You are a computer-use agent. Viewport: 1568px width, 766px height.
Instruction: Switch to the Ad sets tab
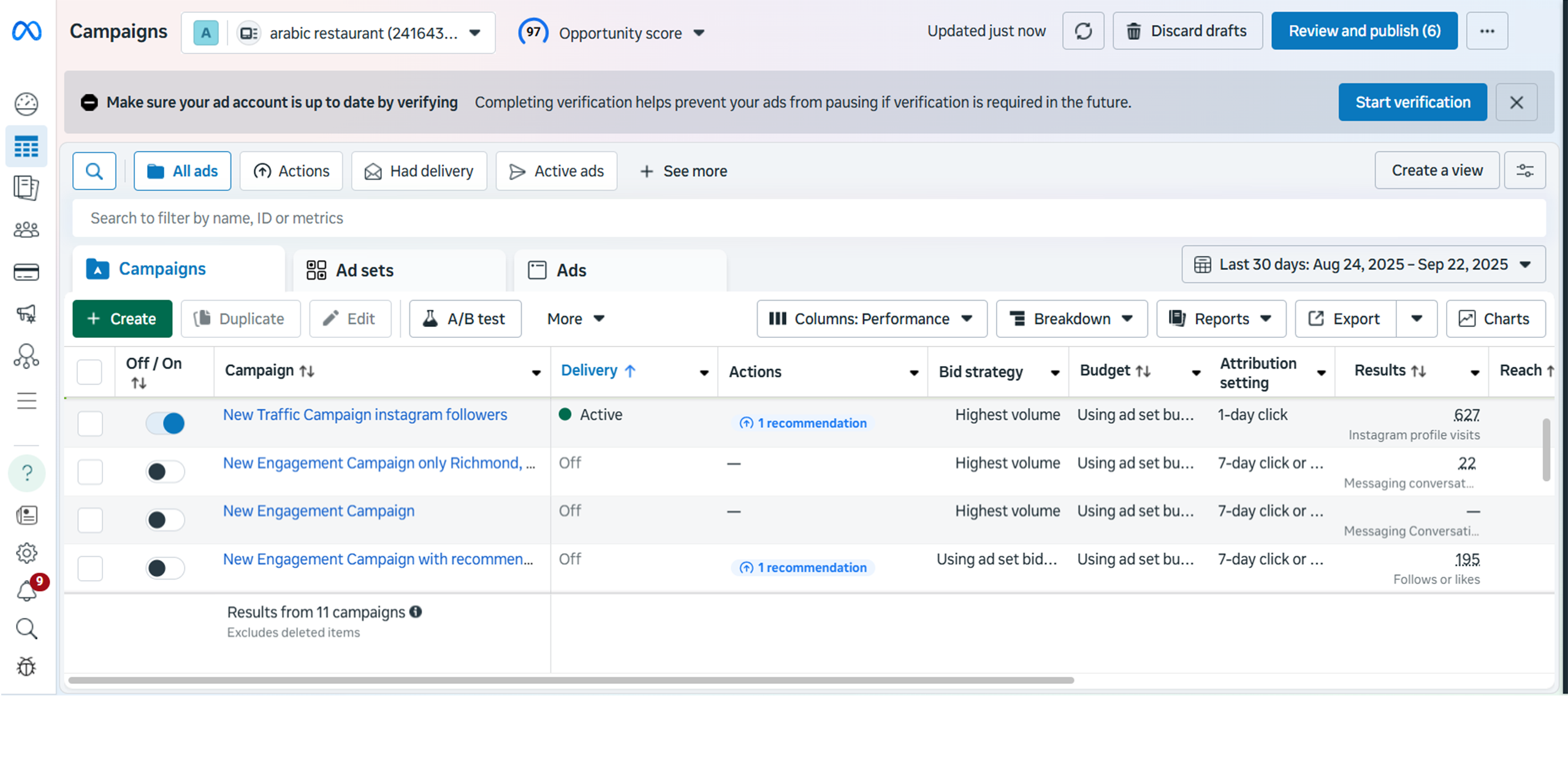[x=364, y=270]
